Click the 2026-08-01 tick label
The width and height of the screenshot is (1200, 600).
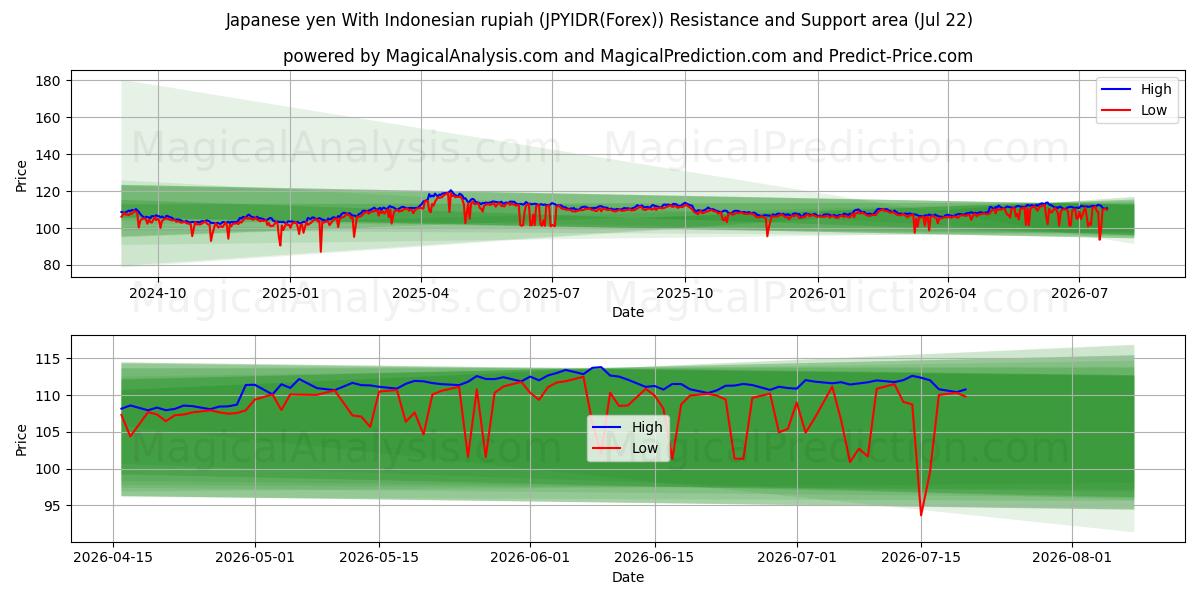pos(1072,557)
